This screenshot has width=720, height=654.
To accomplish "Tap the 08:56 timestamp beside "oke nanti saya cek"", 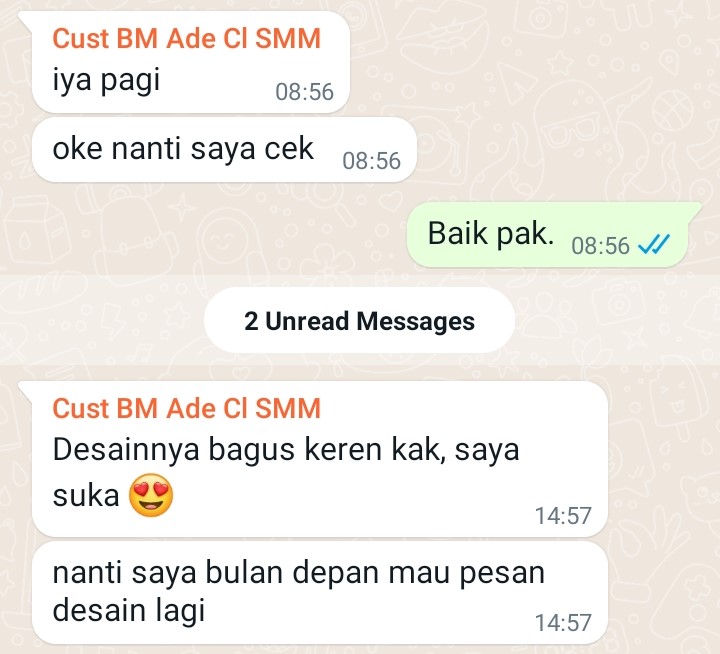I will point(371,161).
